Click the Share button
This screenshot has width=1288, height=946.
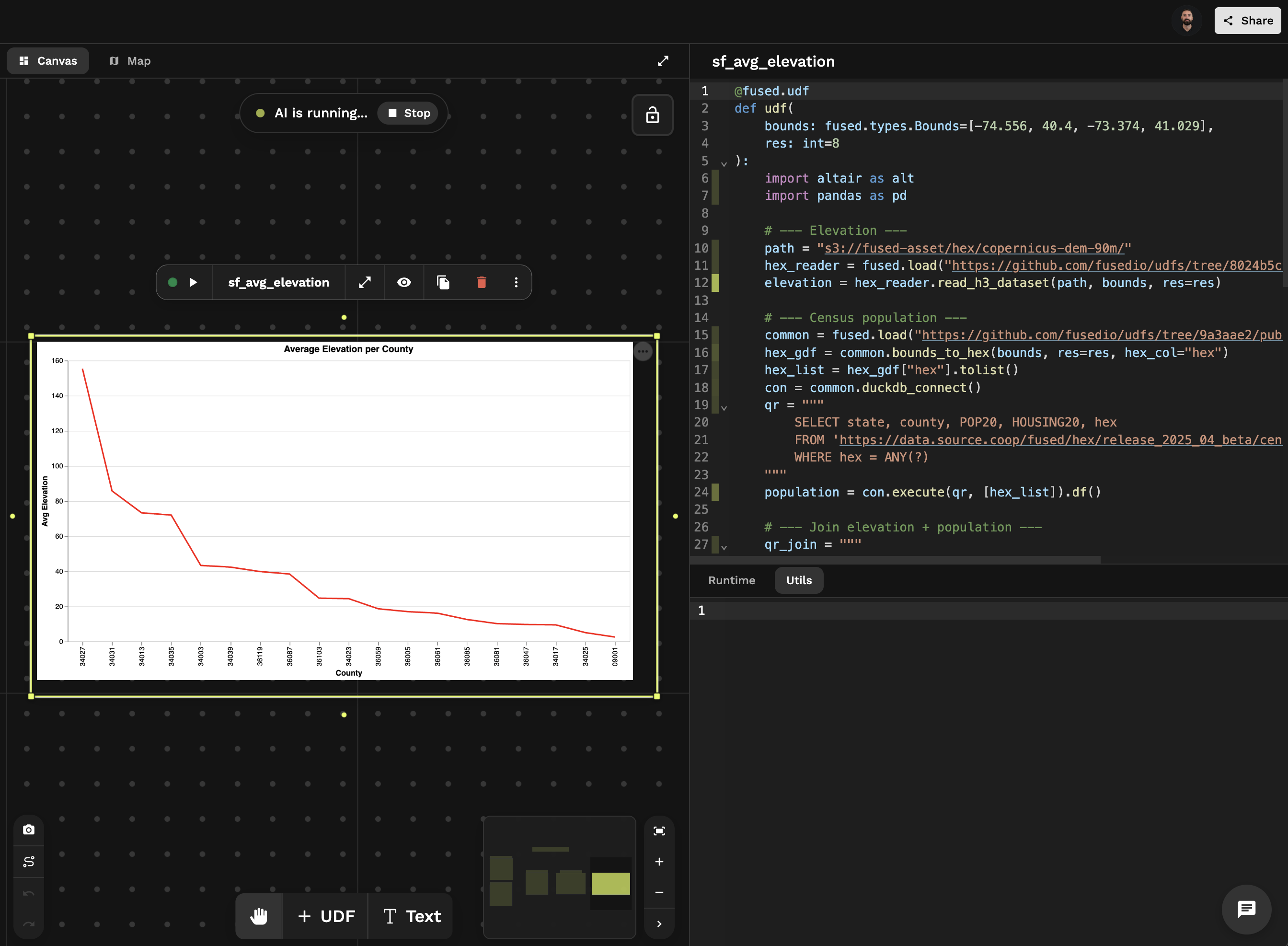click(x=1247, y=21)
